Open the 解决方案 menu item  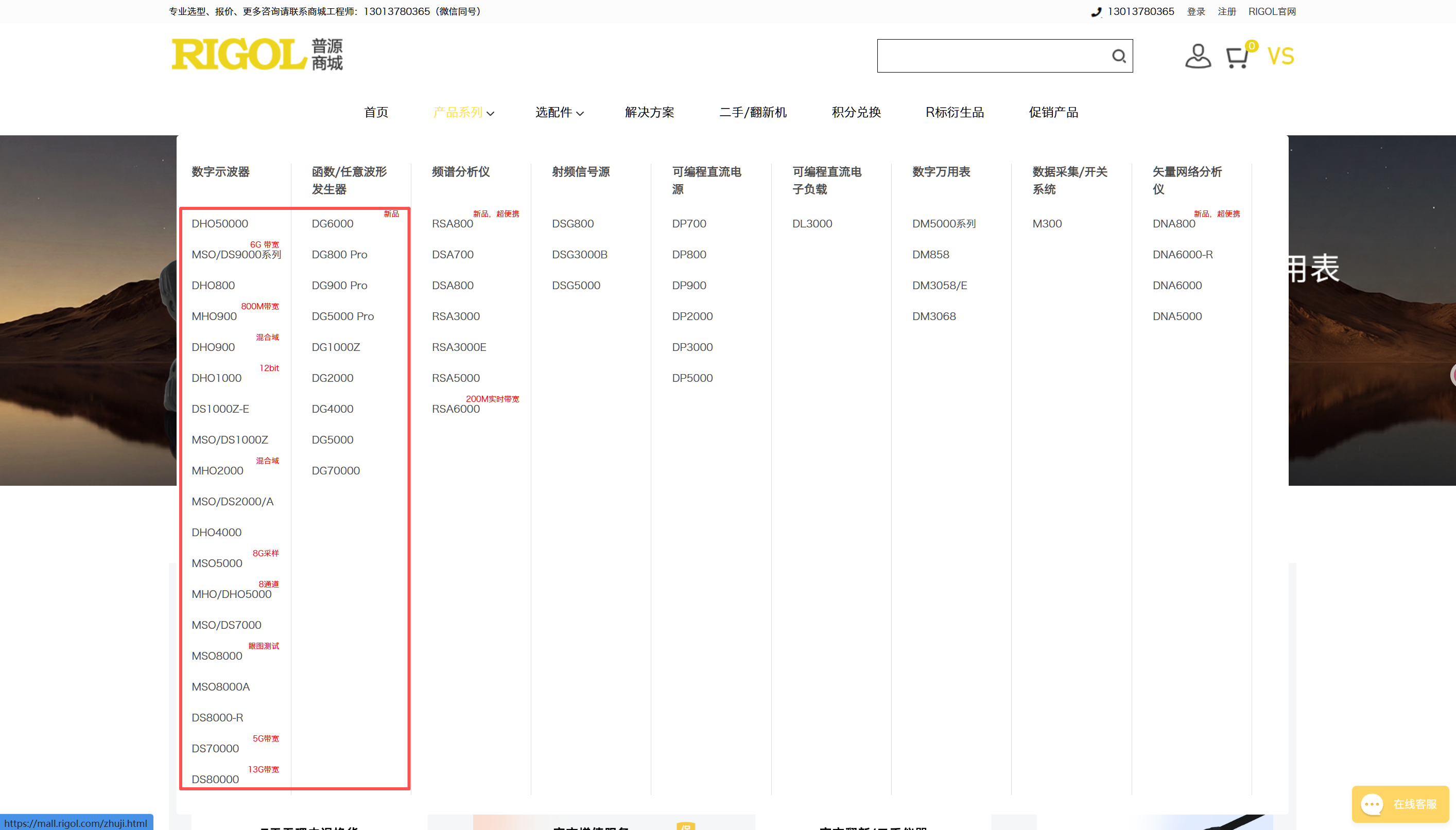click(x=650, y=112)
